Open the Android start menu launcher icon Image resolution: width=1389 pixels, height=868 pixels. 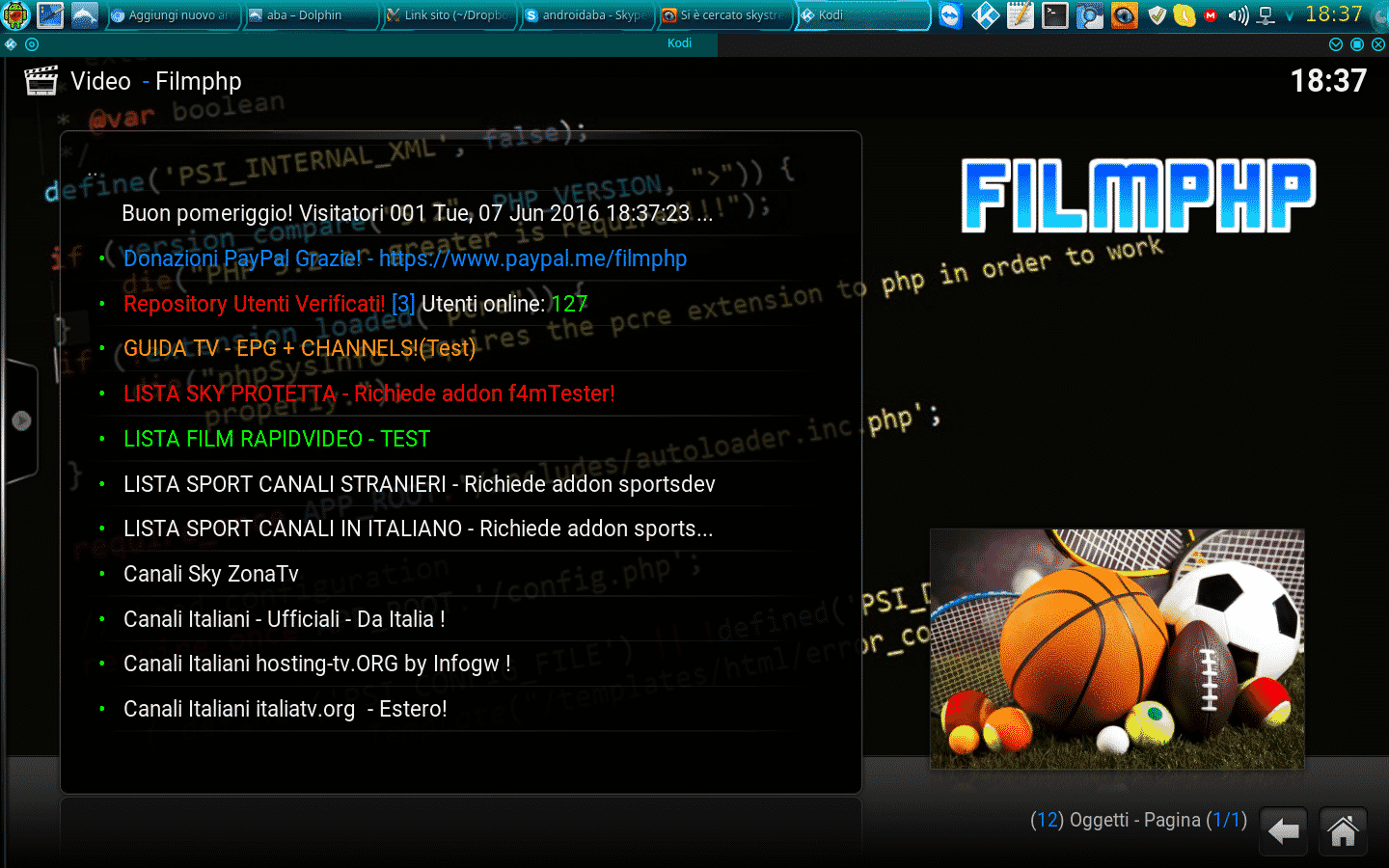click(16, 14)
